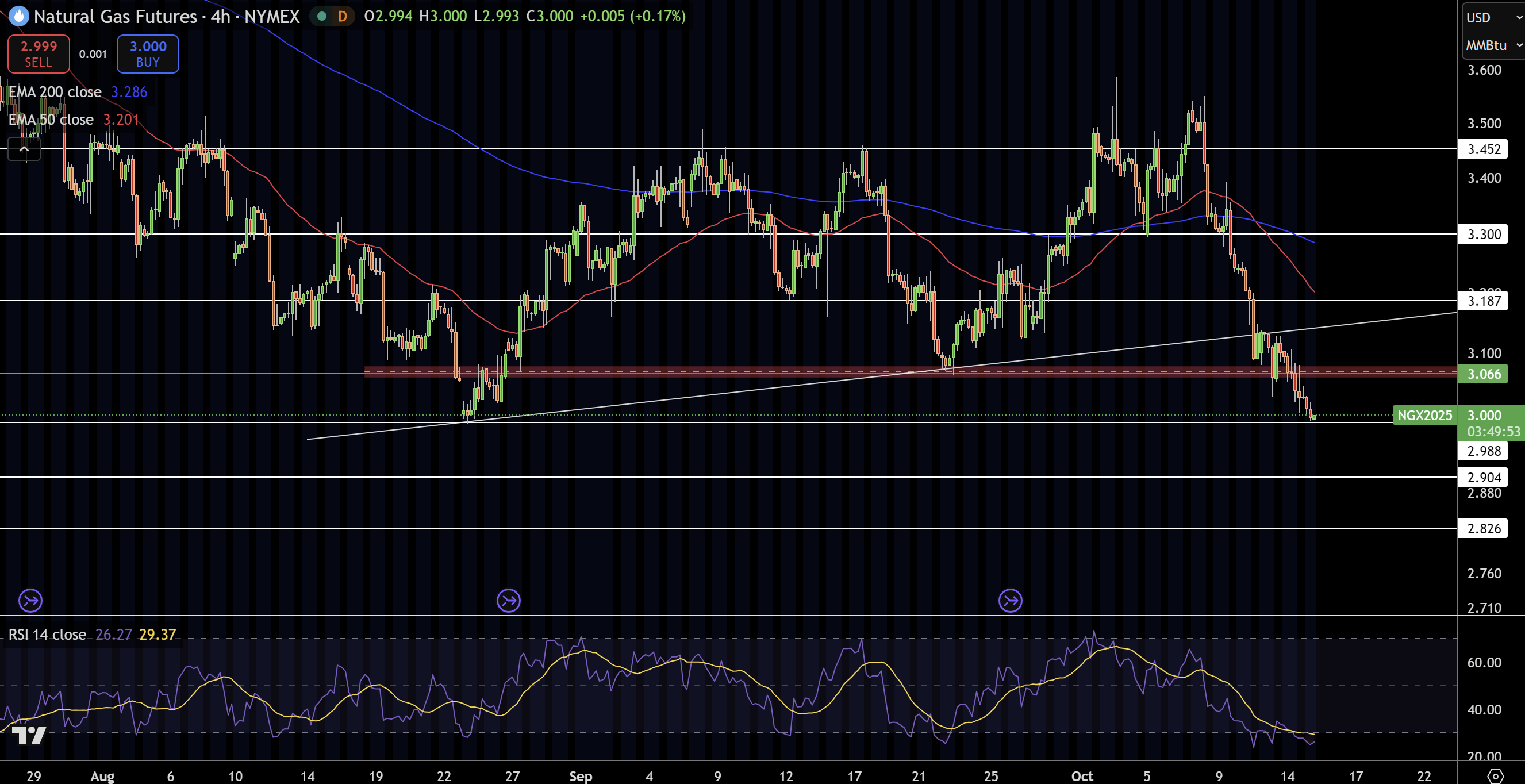This screenshot has width=1525, height=784.
Task: Select the EMA 50 close indicator legend
Action: click(51, 120)
